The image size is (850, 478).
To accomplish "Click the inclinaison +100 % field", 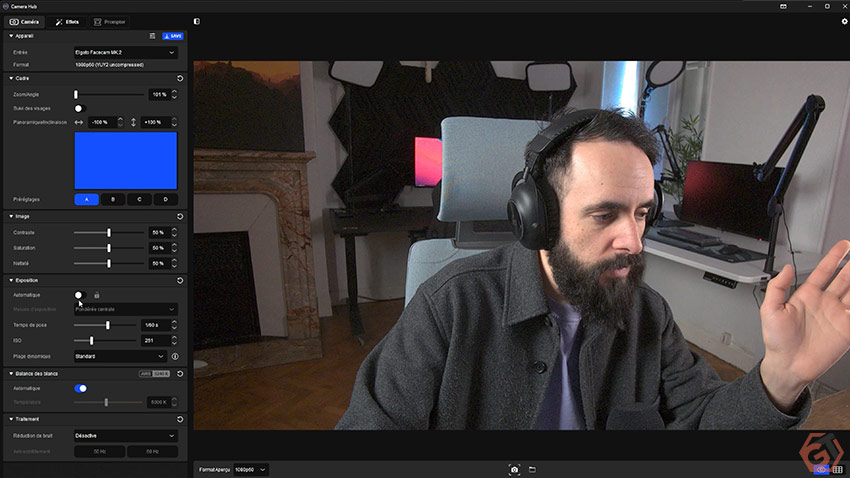I will pyautogui.click(x=154, y=122).
